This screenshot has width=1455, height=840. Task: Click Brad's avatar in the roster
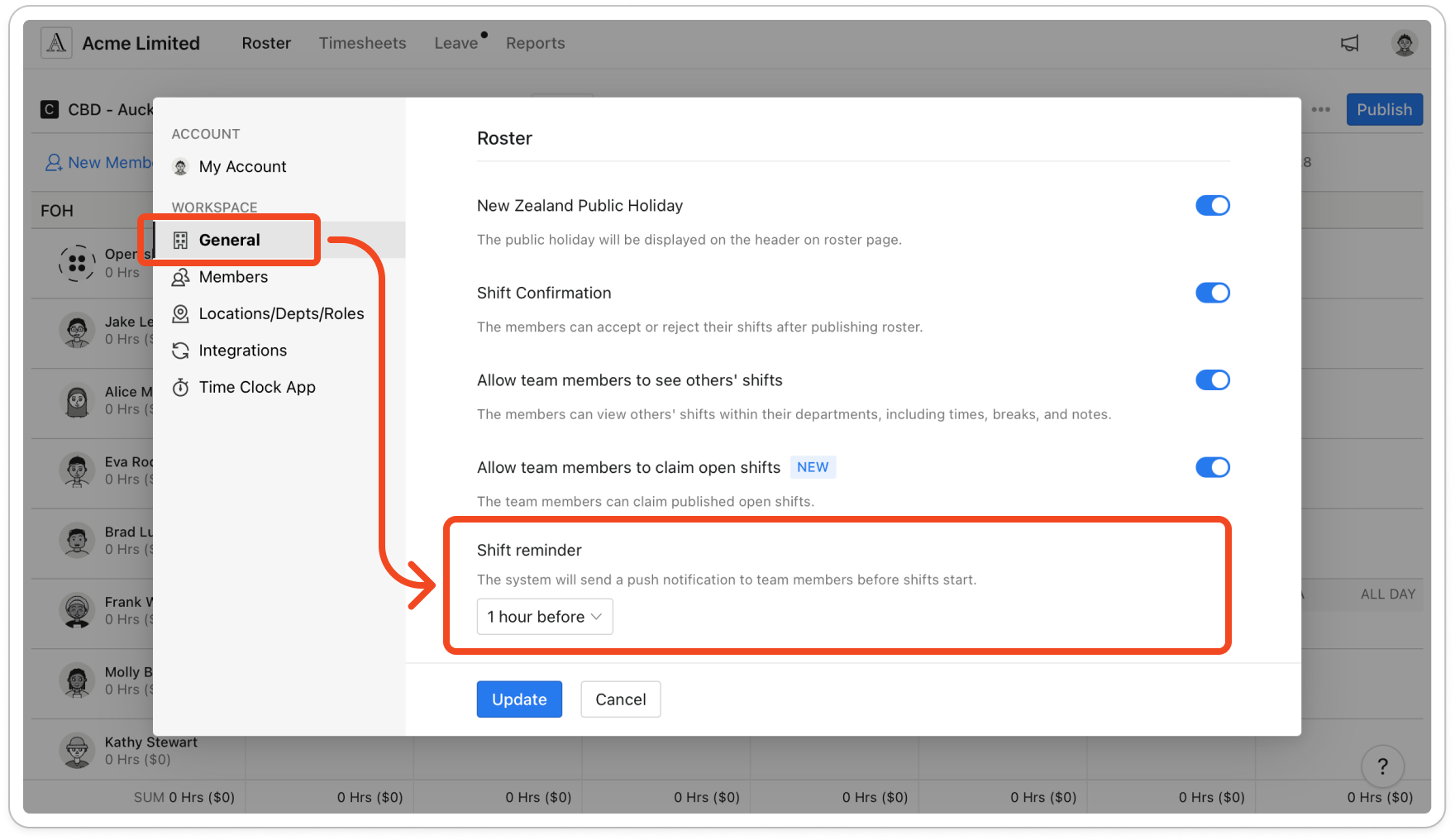point(77,541)
